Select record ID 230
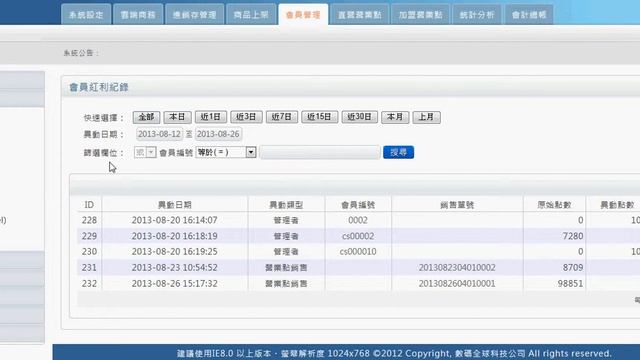Image resolution: width=640 pixels, height=360 pixels. [89, 252]
